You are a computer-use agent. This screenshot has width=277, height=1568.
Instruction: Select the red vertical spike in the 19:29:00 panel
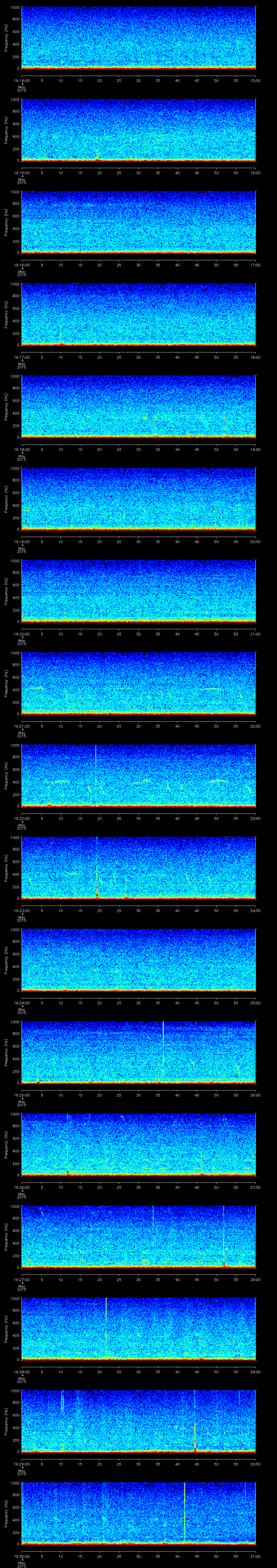click(195, 1421)
